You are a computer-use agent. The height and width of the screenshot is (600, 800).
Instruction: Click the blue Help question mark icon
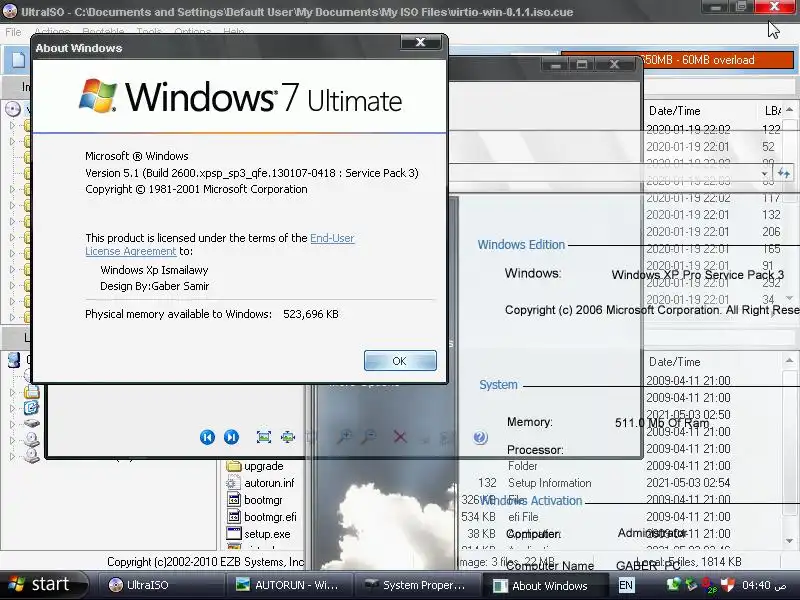click(x=480, y=437)
